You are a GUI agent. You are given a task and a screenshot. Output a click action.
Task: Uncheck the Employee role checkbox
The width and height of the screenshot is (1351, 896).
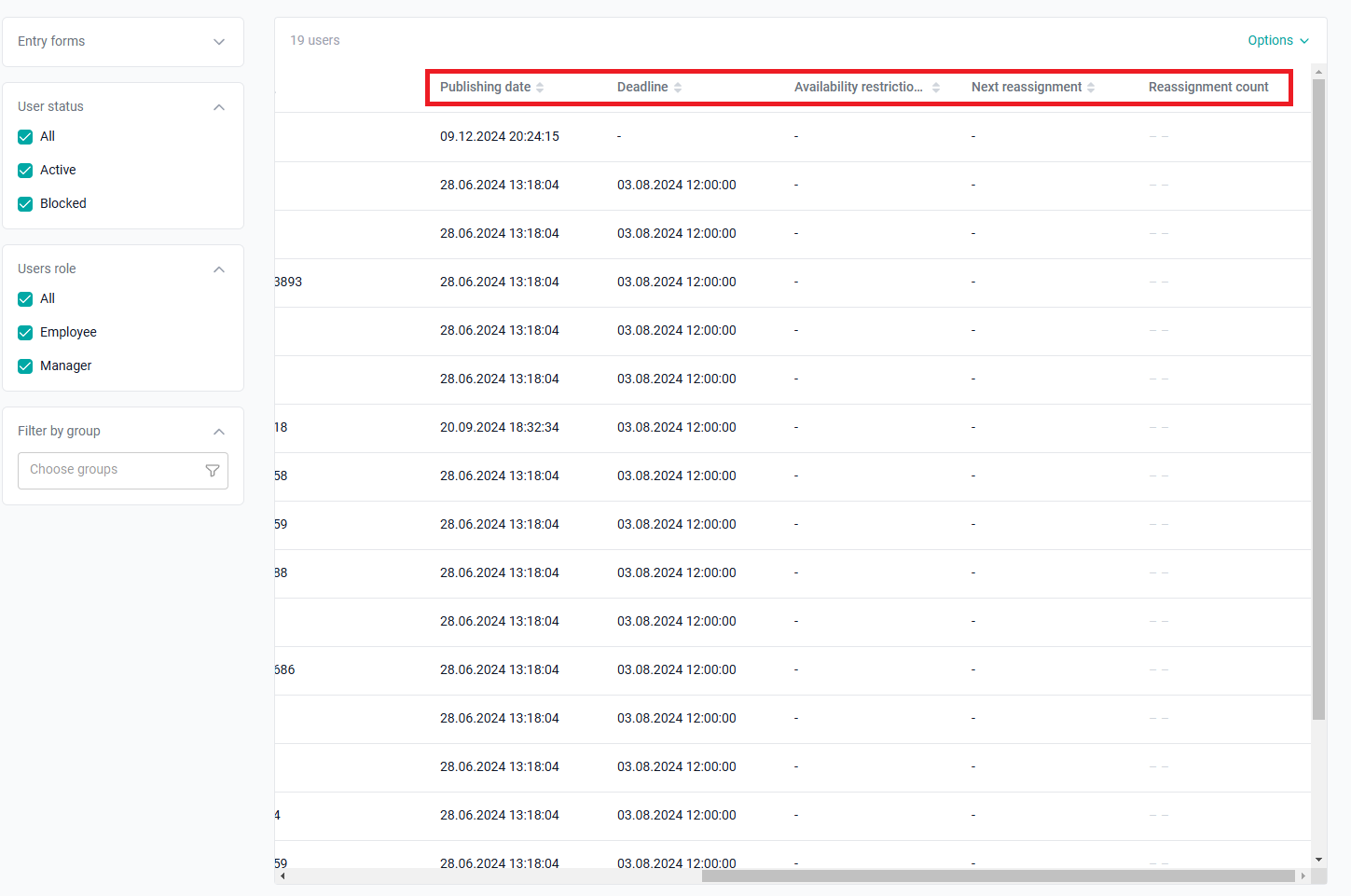[25, 333]
